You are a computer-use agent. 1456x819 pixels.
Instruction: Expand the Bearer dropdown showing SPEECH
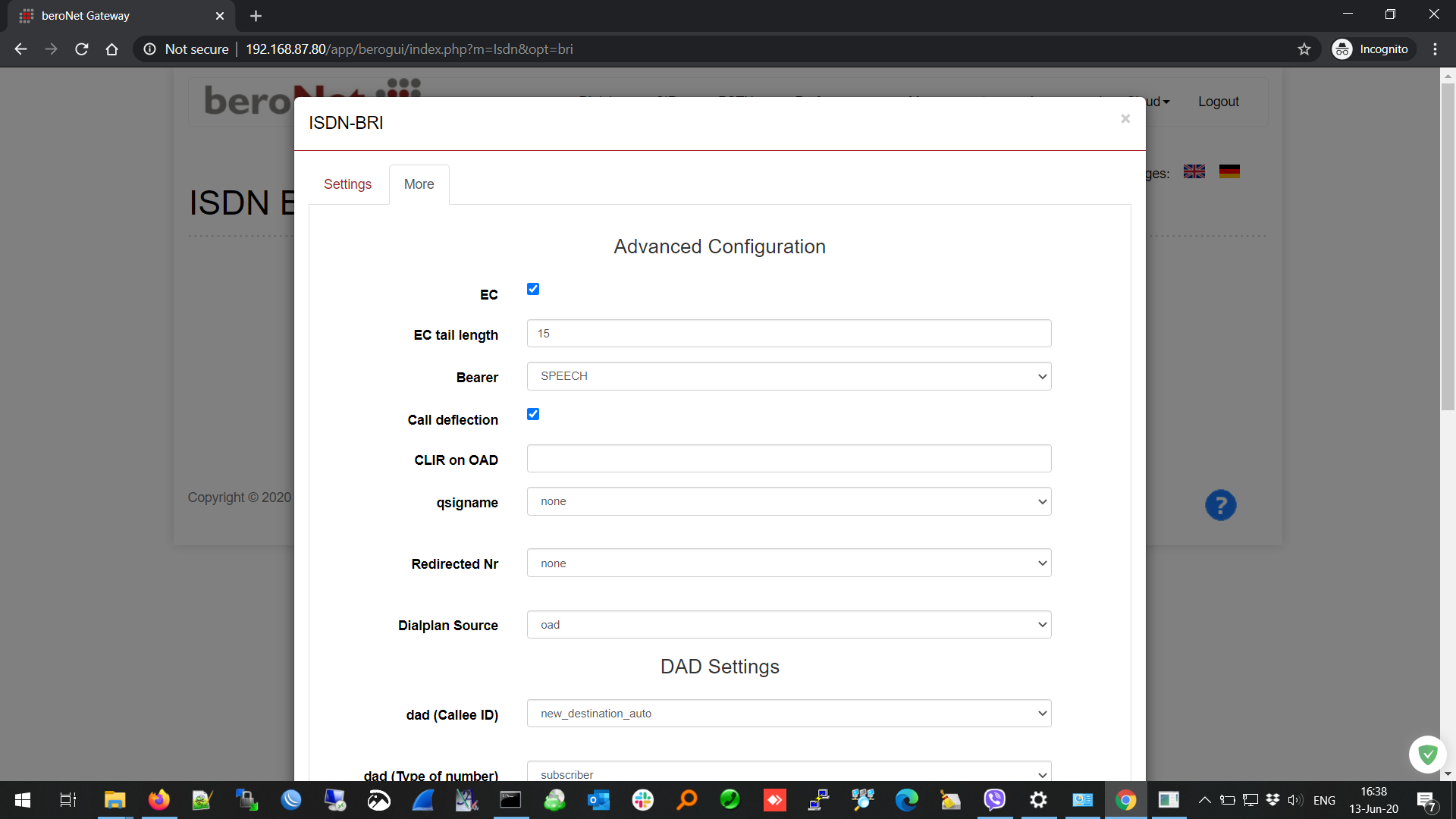click(x=789, y=376)
